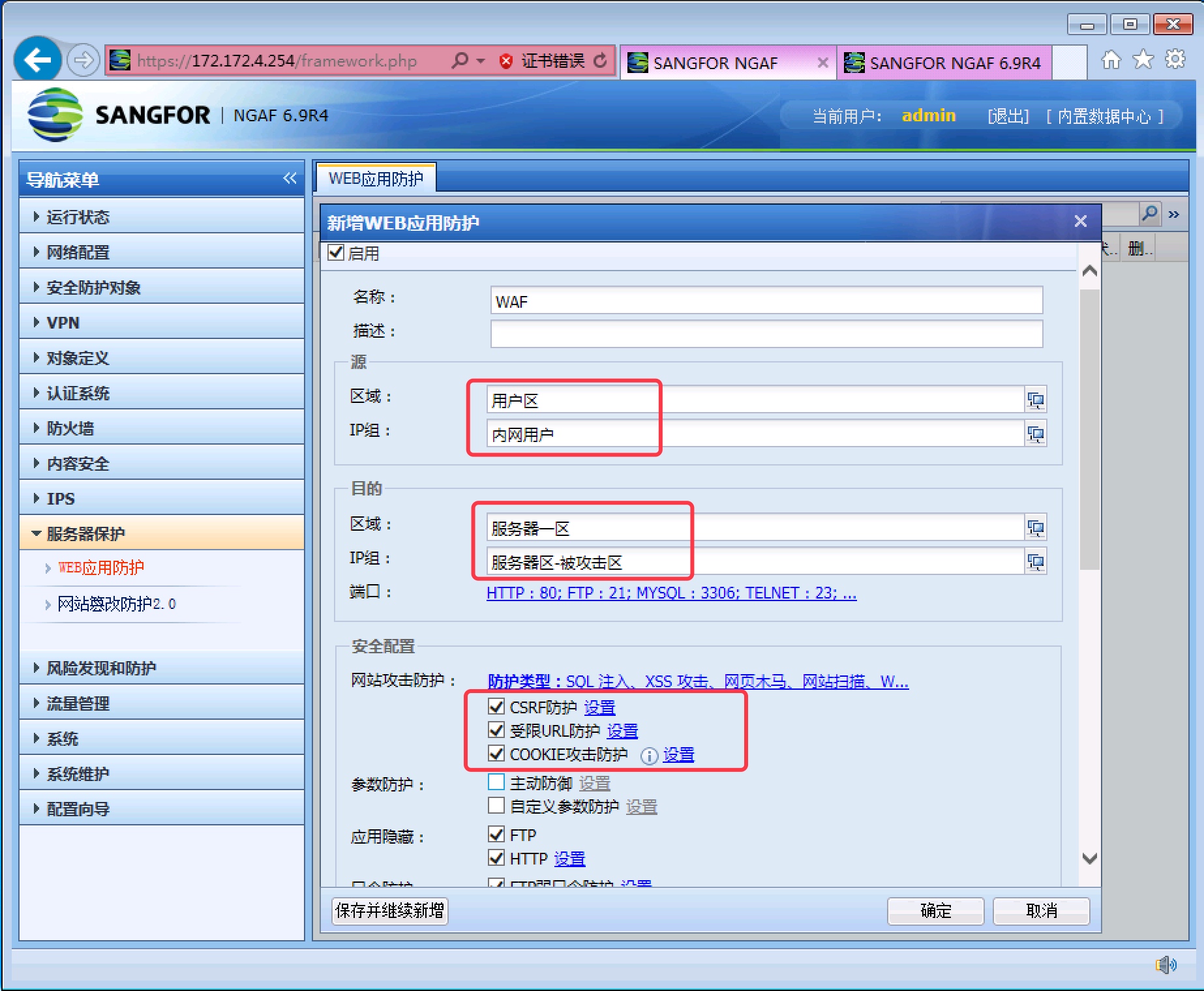1204x991 pixels.
Task: Open the destination 区域 selector icon for 服务器一区
Action: click(1035, 527)
